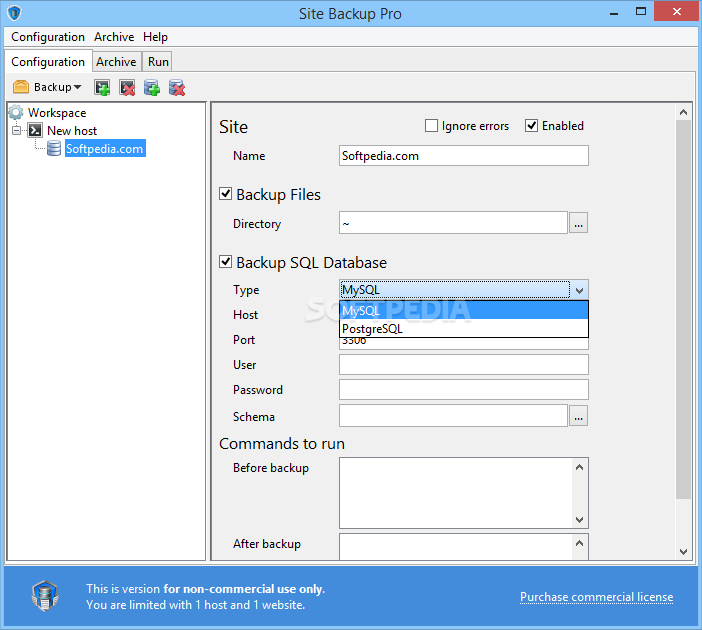Minimize the Site Backup Pro window
The image size is (702, 630).
click(x=614, y=13)
